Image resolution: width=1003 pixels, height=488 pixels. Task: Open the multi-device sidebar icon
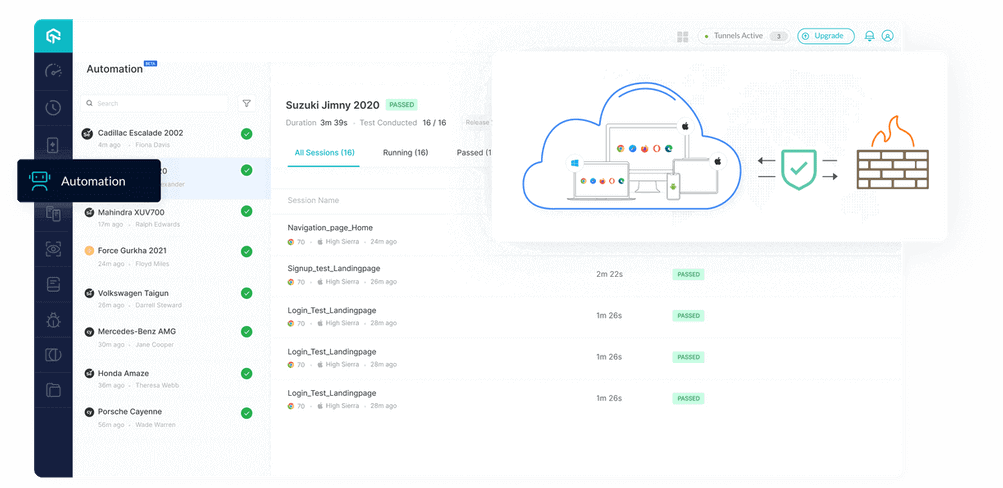[53, 214]
